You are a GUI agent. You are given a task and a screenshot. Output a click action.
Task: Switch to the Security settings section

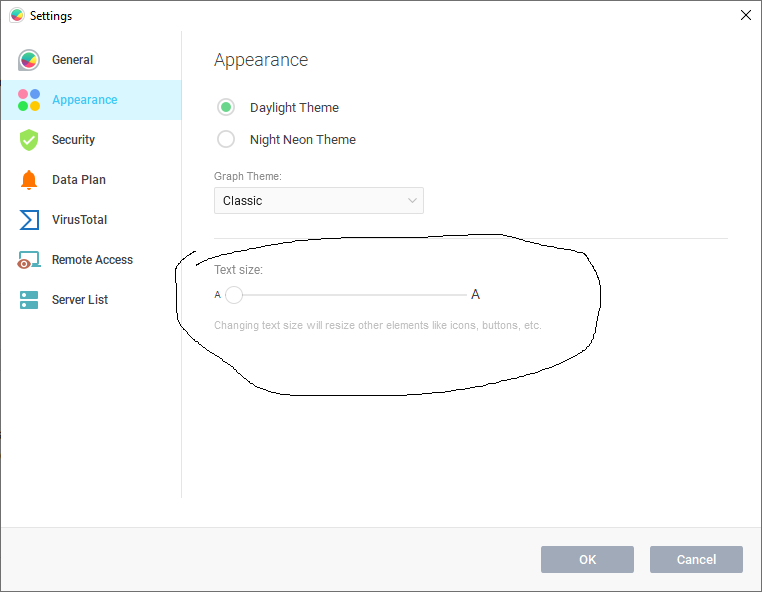click(x=73, y=140)
